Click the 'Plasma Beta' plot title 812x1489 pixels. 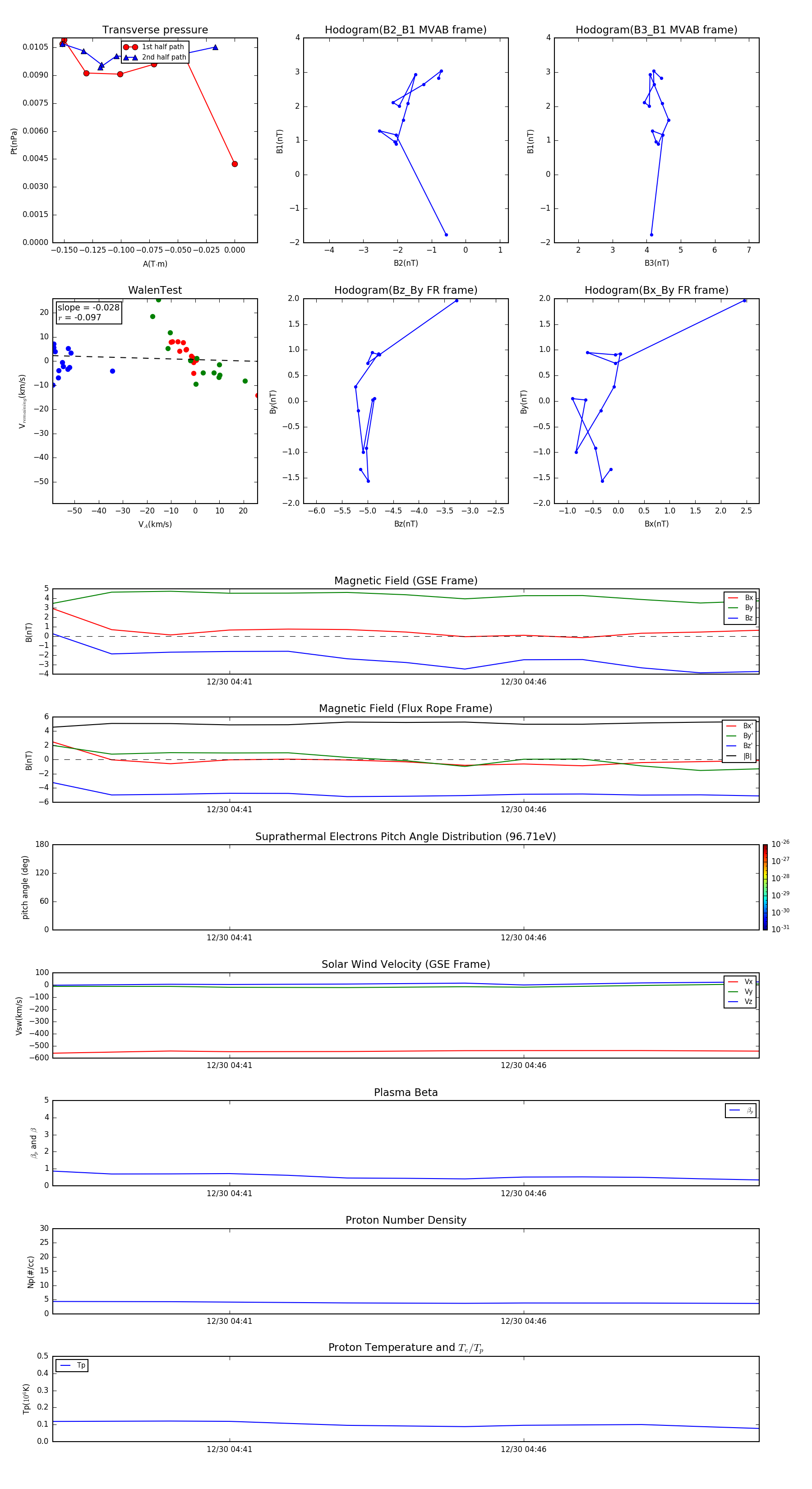[406, 1092]
